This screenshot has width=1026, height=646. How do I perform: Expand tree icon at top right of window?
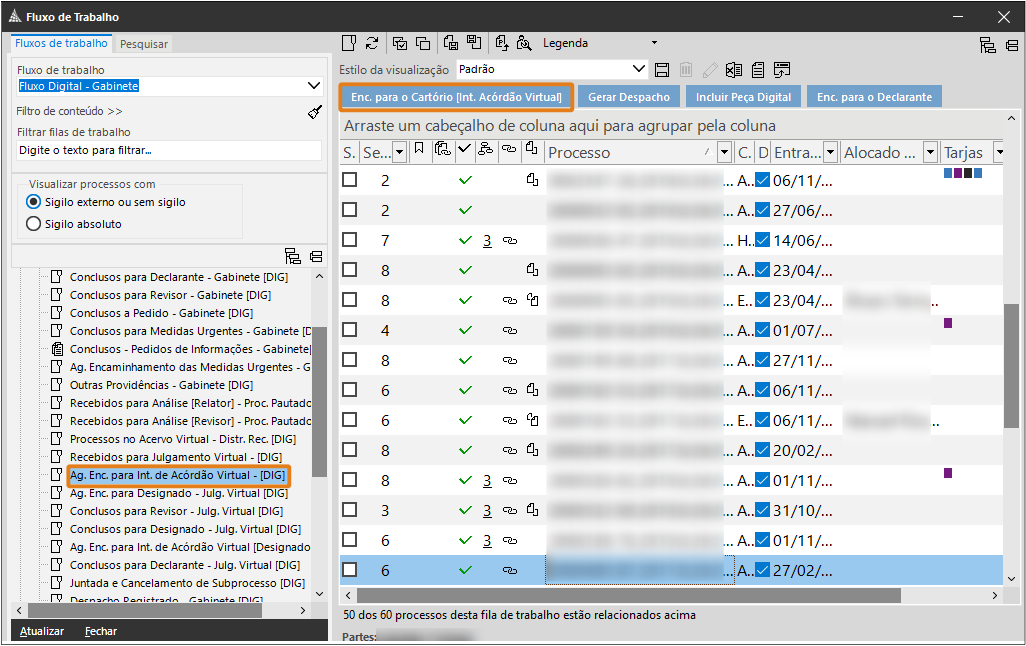987,45
